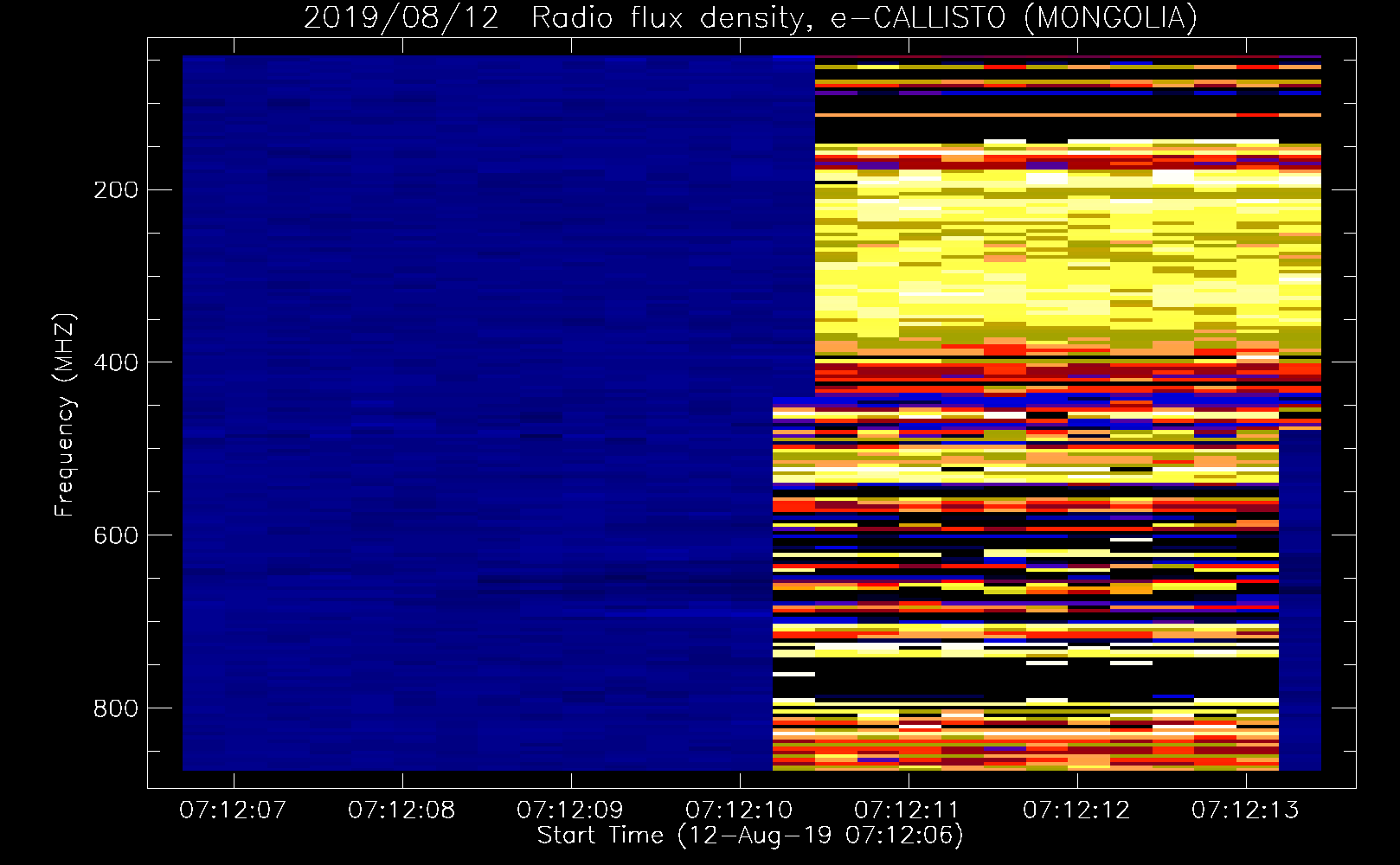Viewport: 1400px width, 865px height.
Task: Click the 07:12:10 time tick label
Action: (739, 811)
